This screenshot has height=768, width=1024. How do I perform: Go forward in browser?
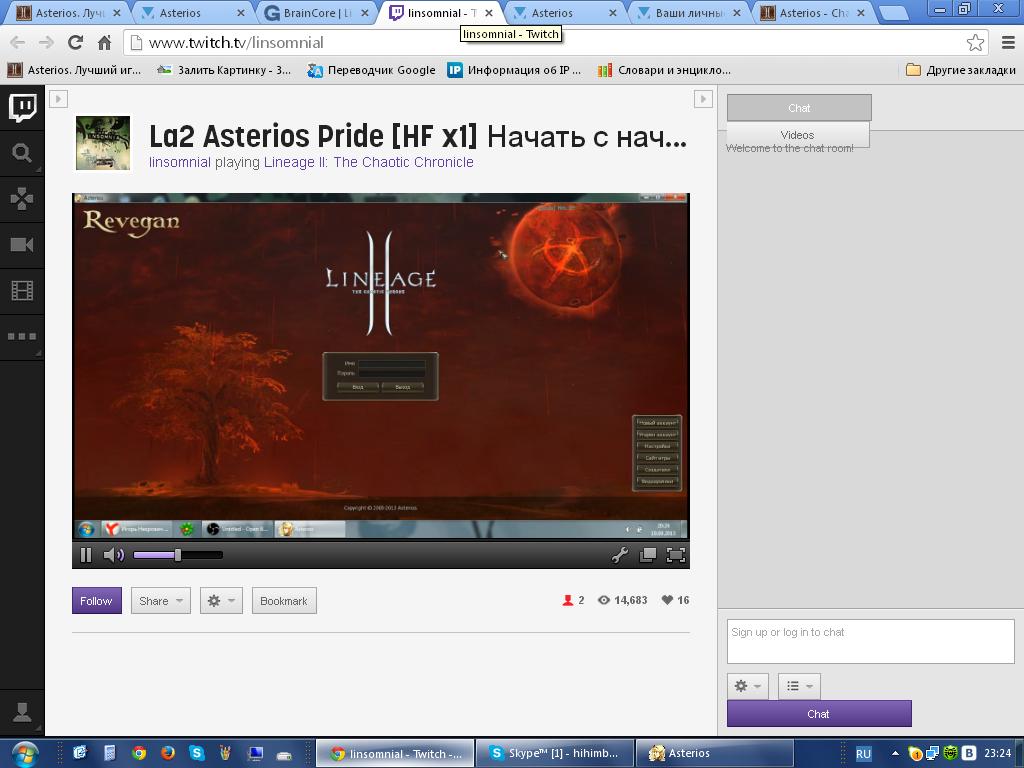coord(46,43)
